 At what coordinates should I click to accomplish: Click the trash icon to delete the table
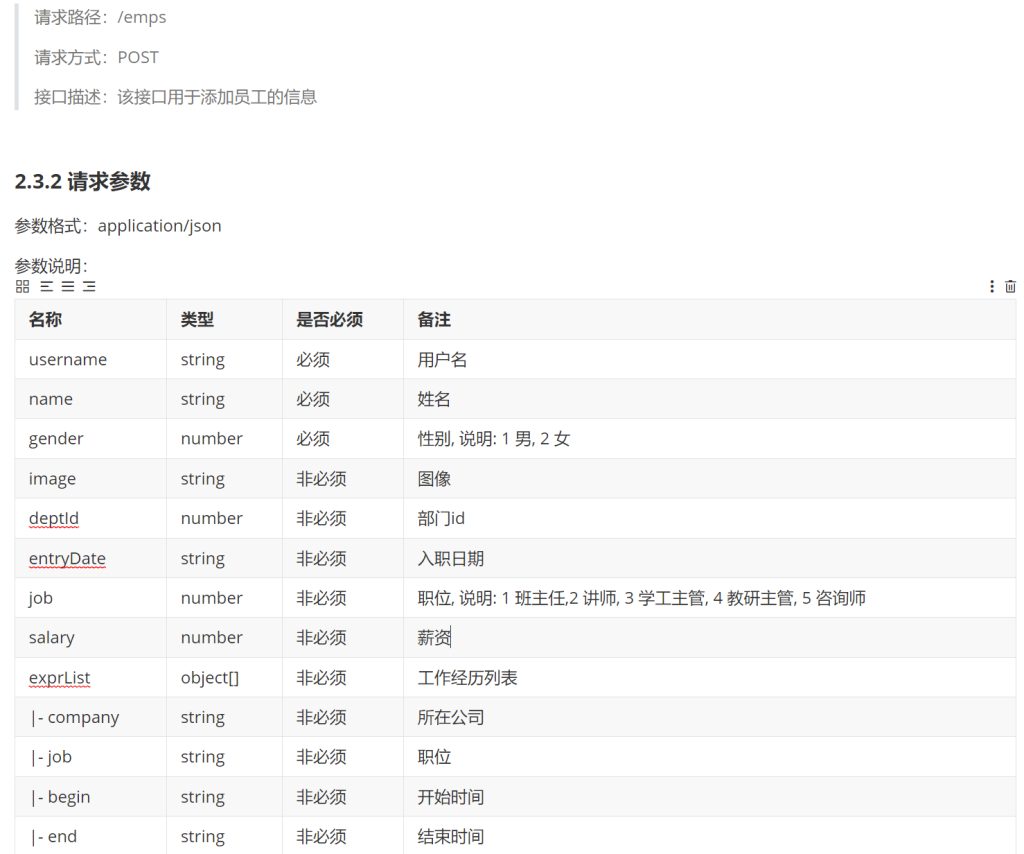1010,287
